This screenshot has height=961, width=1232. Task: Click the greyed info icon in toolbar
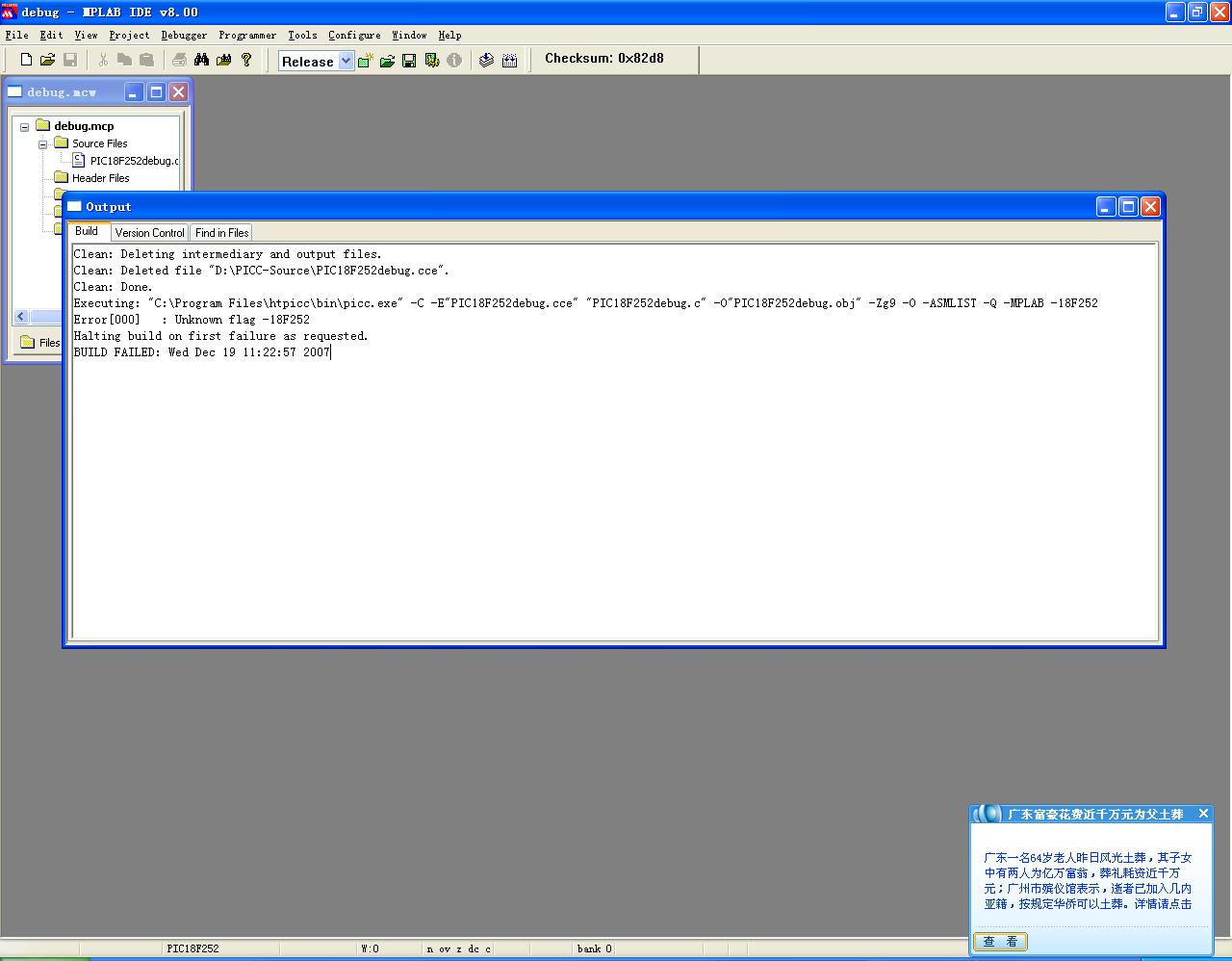click(x=454, y=61)
